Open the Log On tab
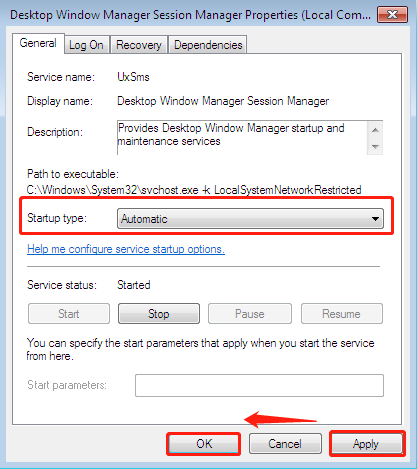Viewport: 417px width, 469px height. (x=86, y=45)
